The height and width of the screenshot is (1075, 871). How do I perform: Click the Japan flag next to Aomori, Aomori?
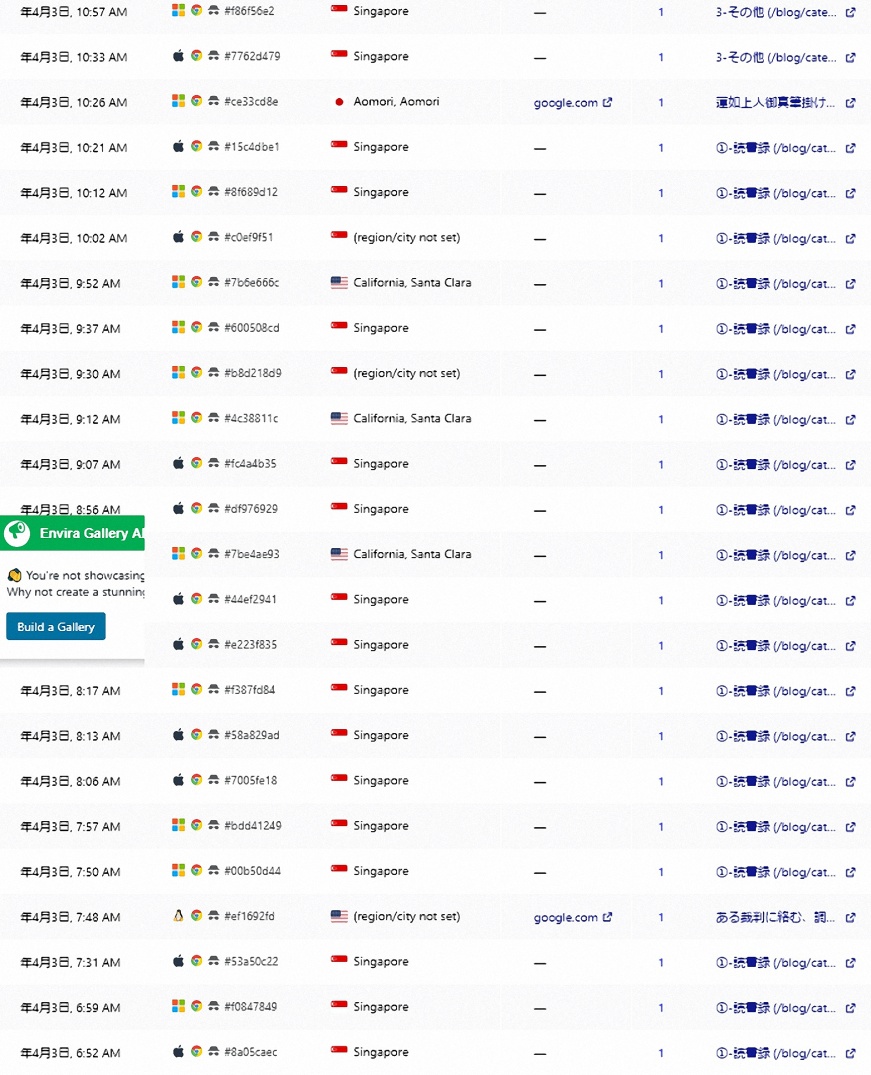[x=339, y=102]
